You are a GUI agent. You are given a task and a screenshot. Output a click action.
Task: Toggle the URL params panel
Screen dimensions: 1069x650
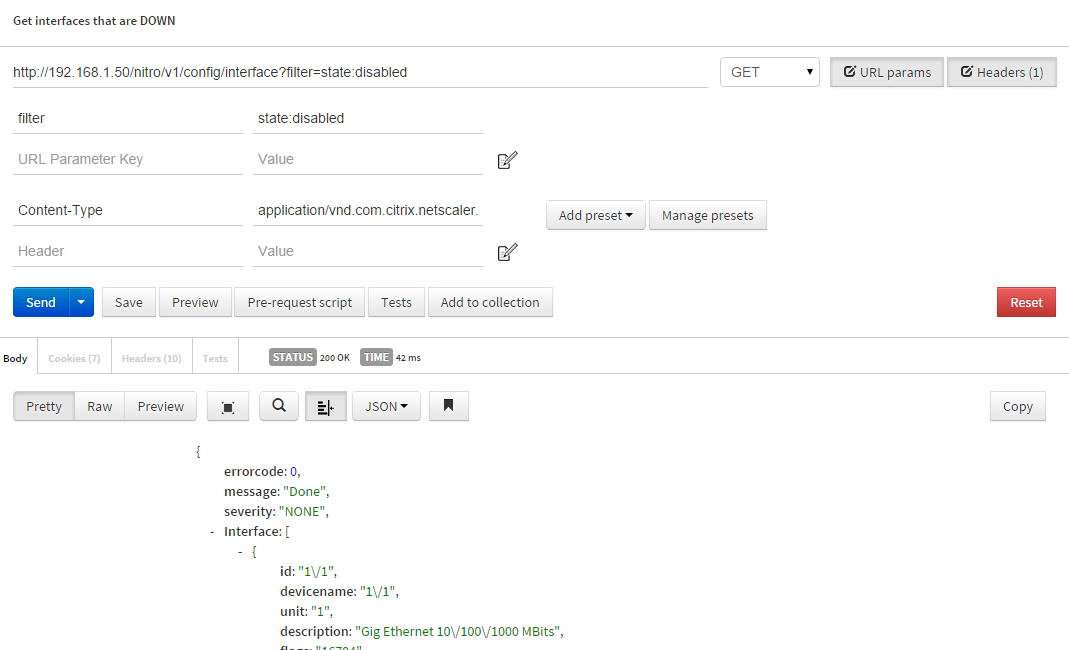coord(886,72)
